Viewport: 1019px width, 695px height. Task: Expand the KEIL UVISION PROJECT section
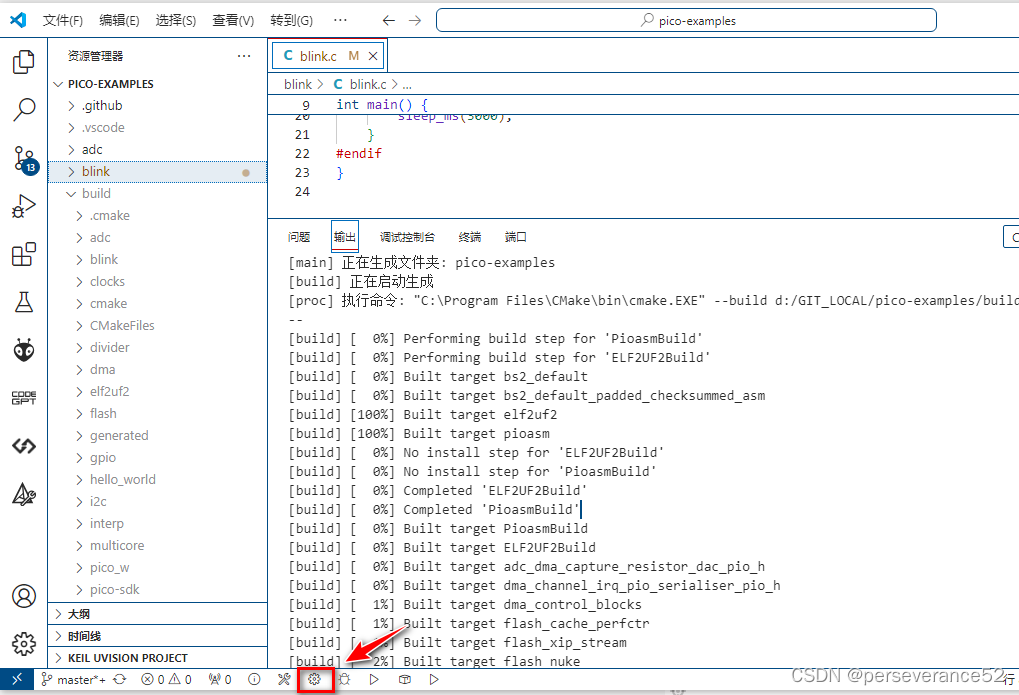click(157, 658)
